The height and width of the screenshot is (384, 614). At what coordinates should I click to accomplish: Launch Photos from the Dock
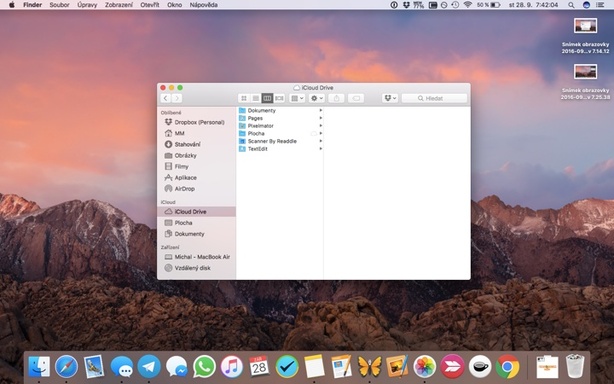[x=424, y=367]
